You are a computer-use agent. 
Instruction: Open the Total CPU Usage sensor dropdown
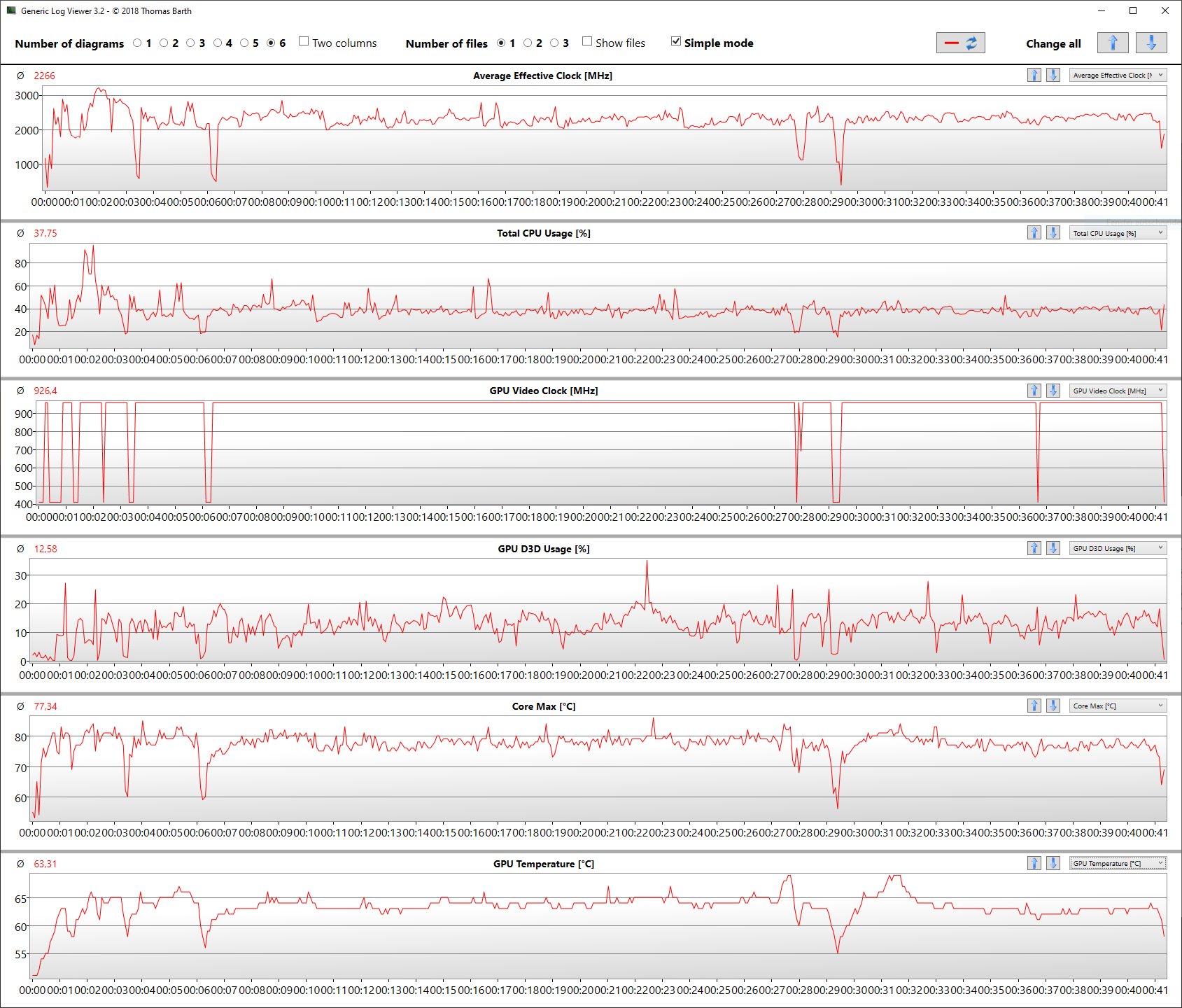tap(1118, 233)
